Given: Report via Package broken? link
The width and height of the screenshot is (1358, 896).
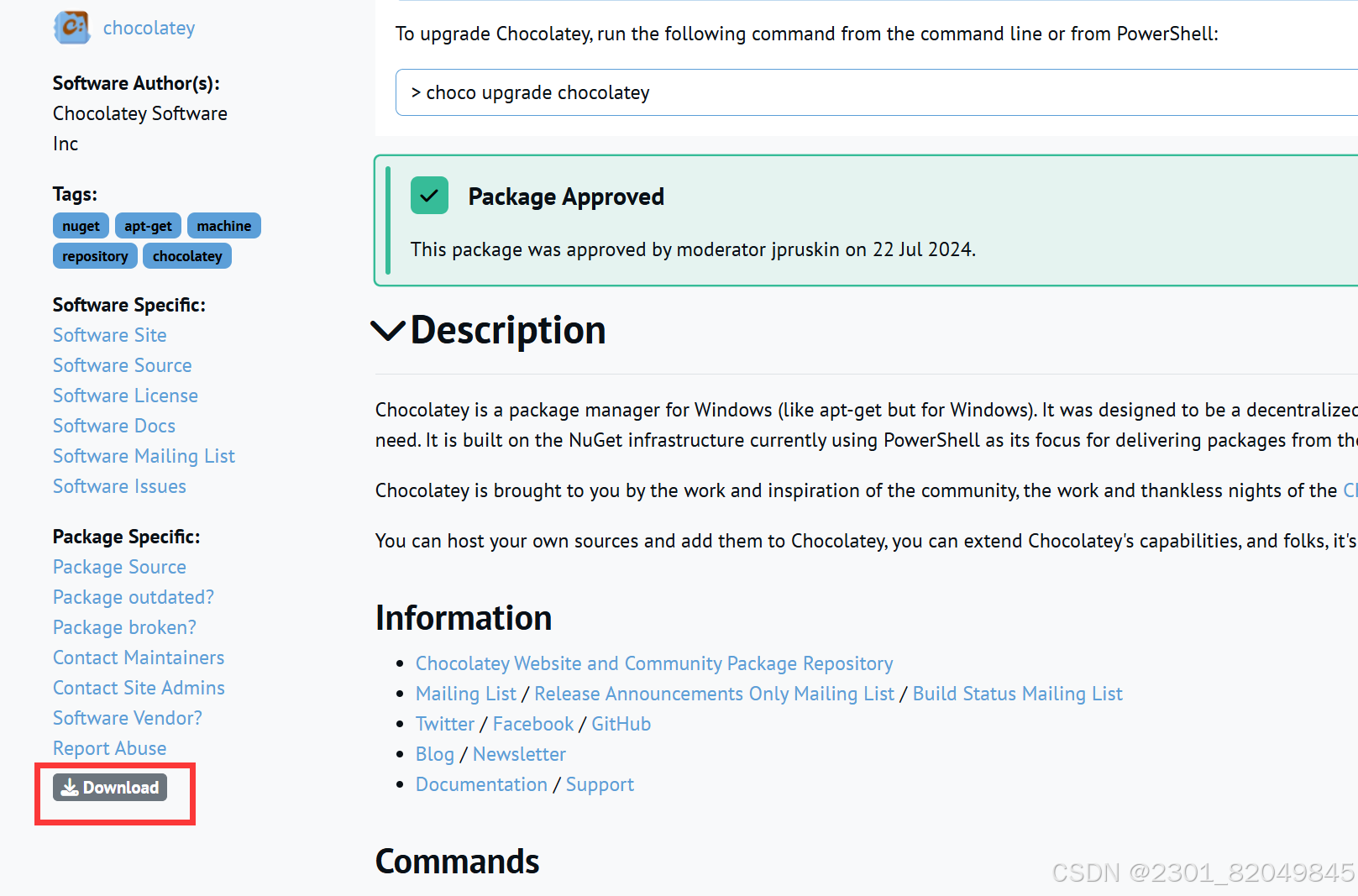Looking at the screenshot, I should click(125, 627).
